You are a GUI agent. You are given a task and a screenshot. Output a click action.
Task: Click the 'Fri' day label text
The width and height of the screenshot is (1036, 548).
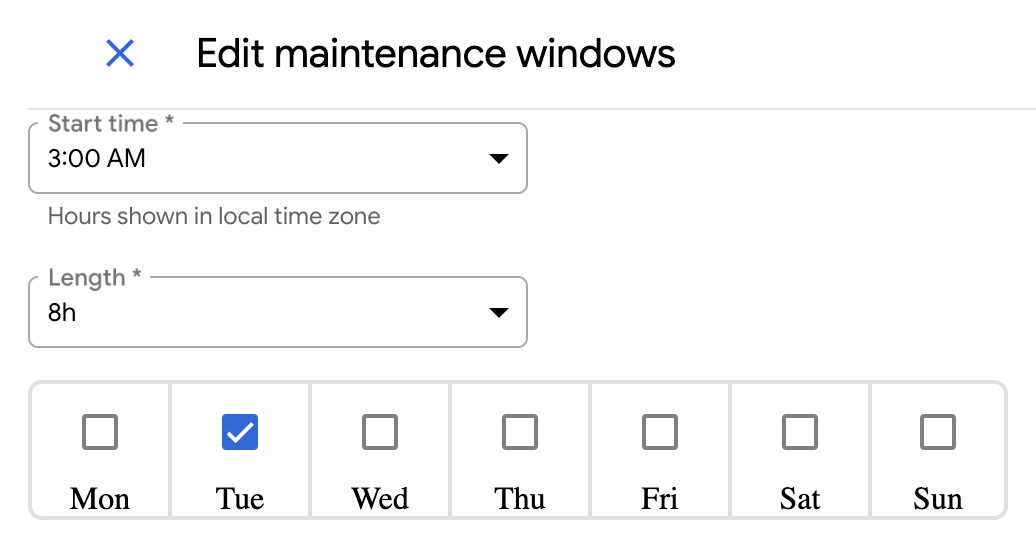tap(659, 498)
